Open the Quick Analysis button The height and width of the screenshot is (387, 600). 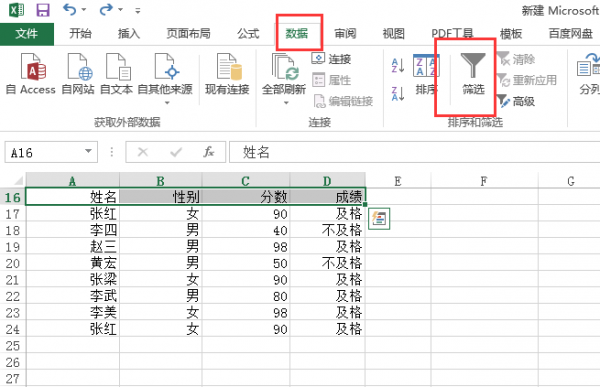379,219
